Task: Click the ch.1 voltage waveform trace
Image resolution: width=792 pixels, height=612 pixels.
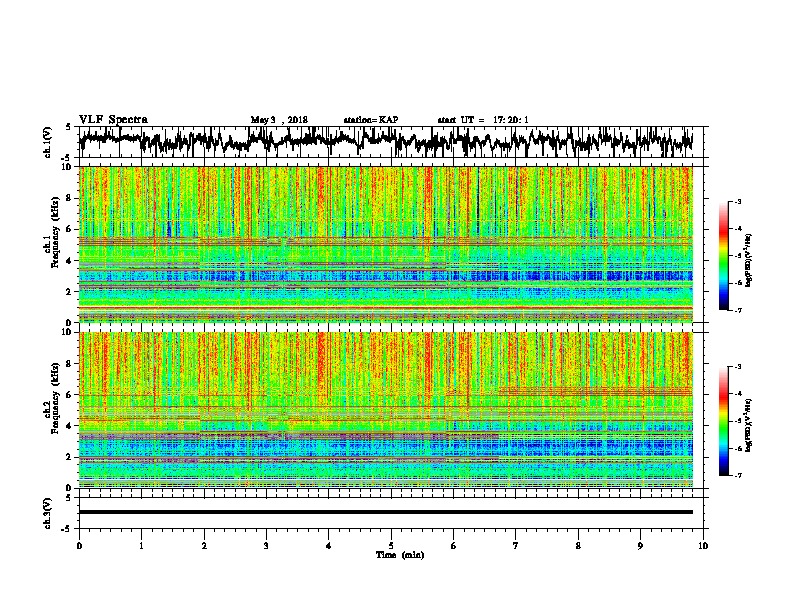Action: 385,141
